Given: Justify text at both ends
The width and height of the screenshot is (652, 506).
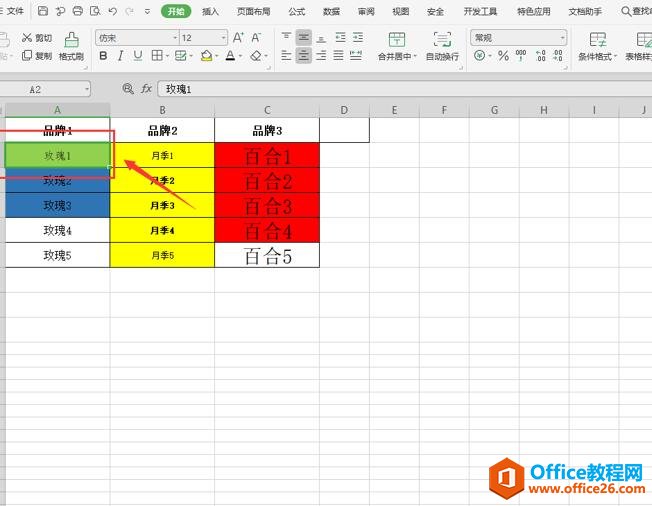Looking at the screenshot, I should pos(338,55).
